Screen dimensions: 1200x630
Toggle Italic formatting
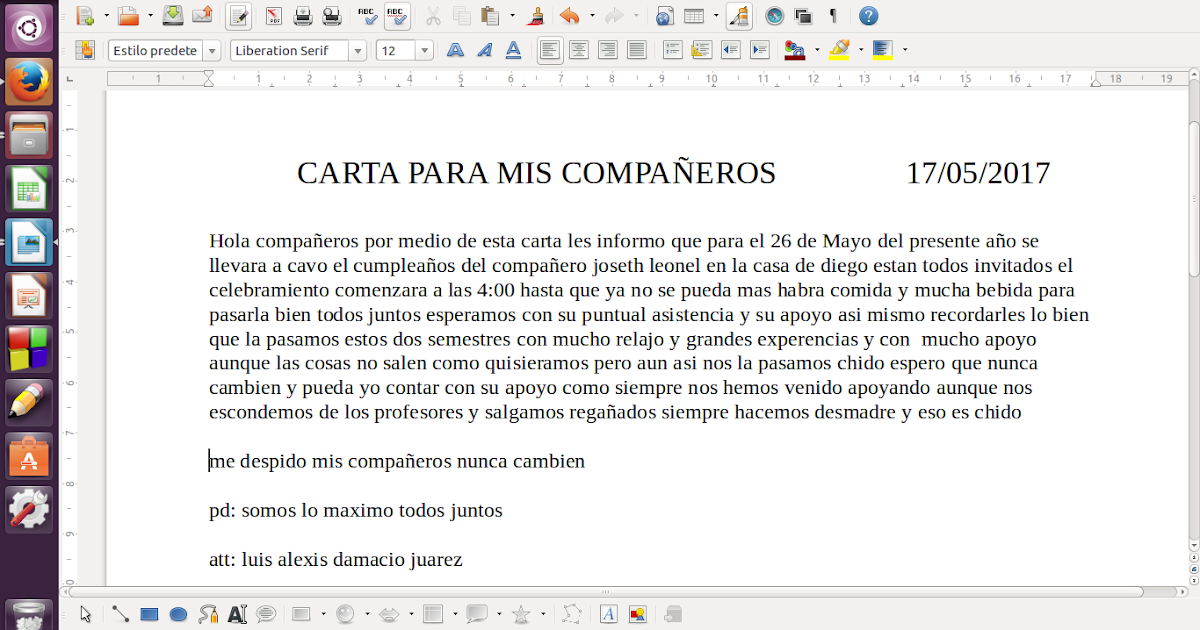coord(484,50)
